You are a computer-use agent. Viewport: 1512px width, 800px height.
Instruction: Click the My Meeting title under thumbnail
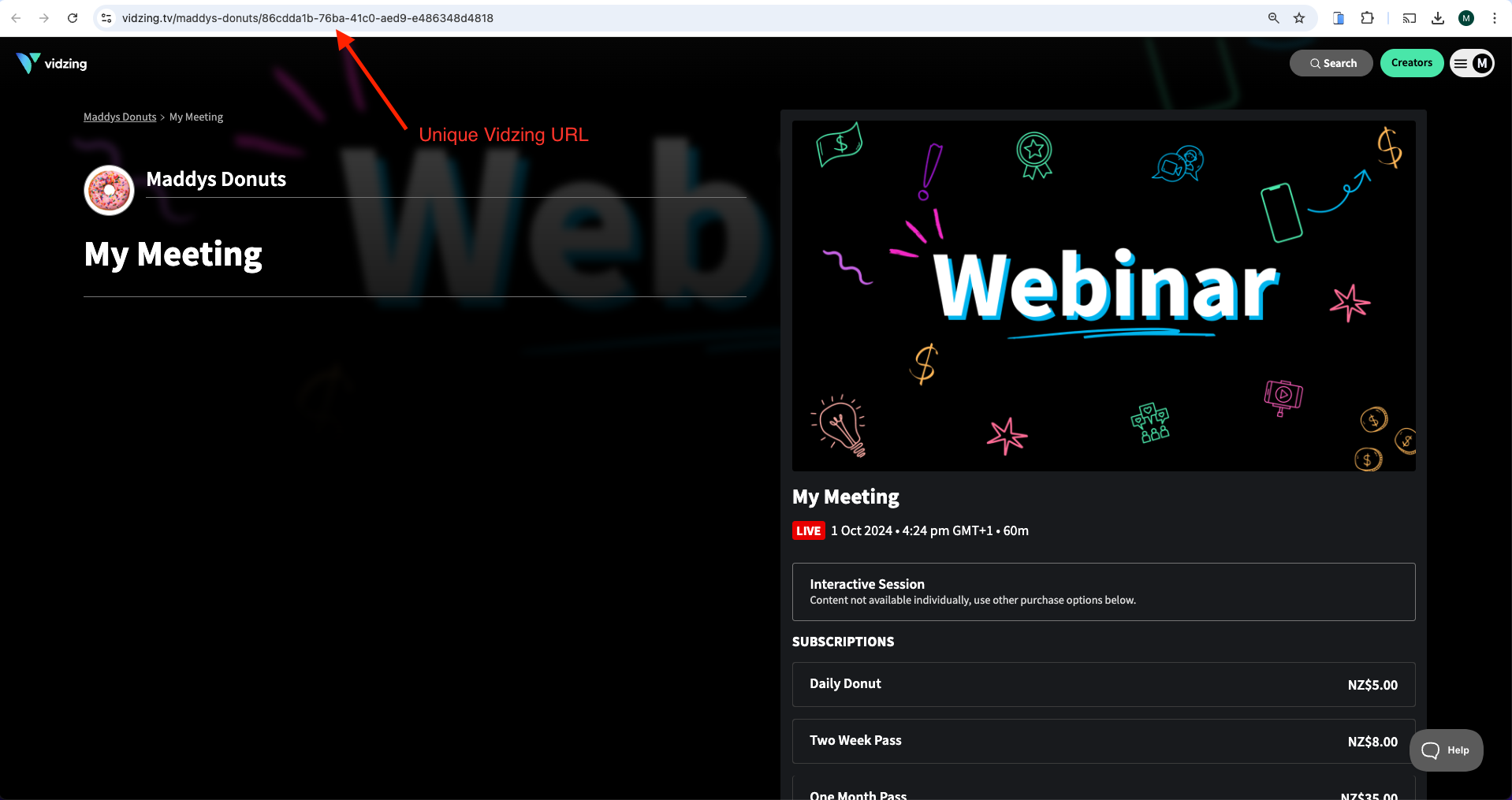pos(846,497)
